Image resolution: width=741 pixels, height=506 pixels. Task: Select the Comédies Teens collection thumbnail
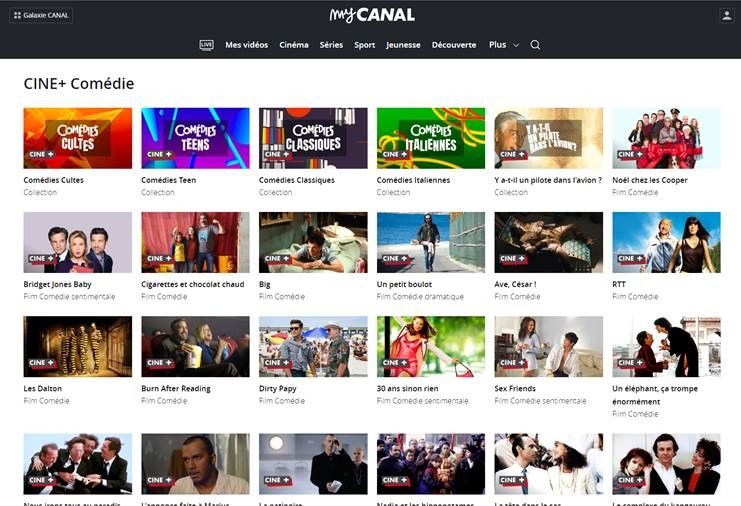195,138
